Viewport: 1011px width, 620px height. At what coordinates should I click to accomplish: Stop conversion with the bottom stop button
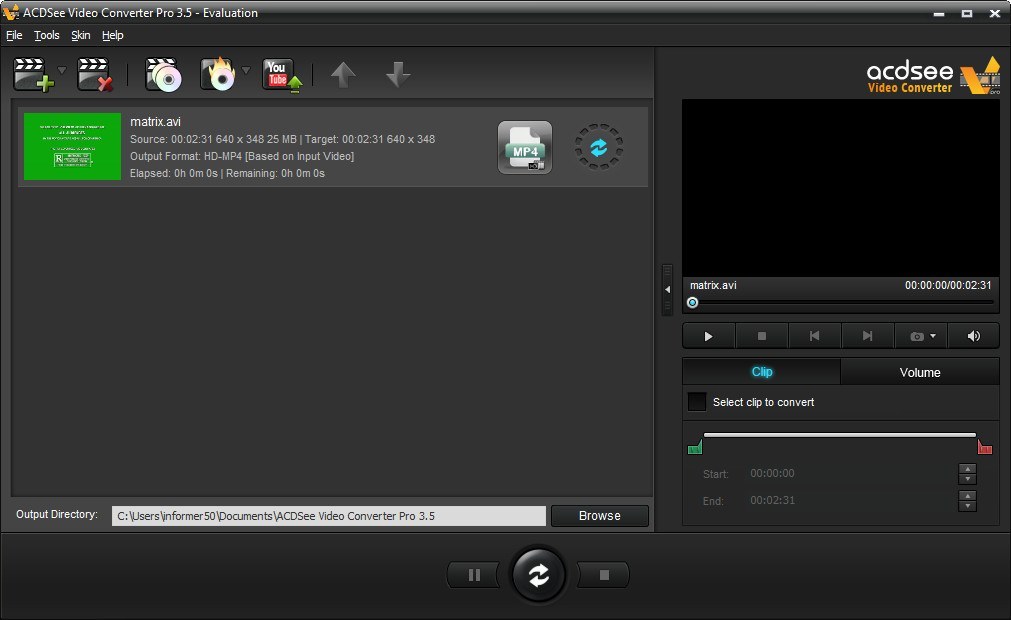[x=604, y=575]
